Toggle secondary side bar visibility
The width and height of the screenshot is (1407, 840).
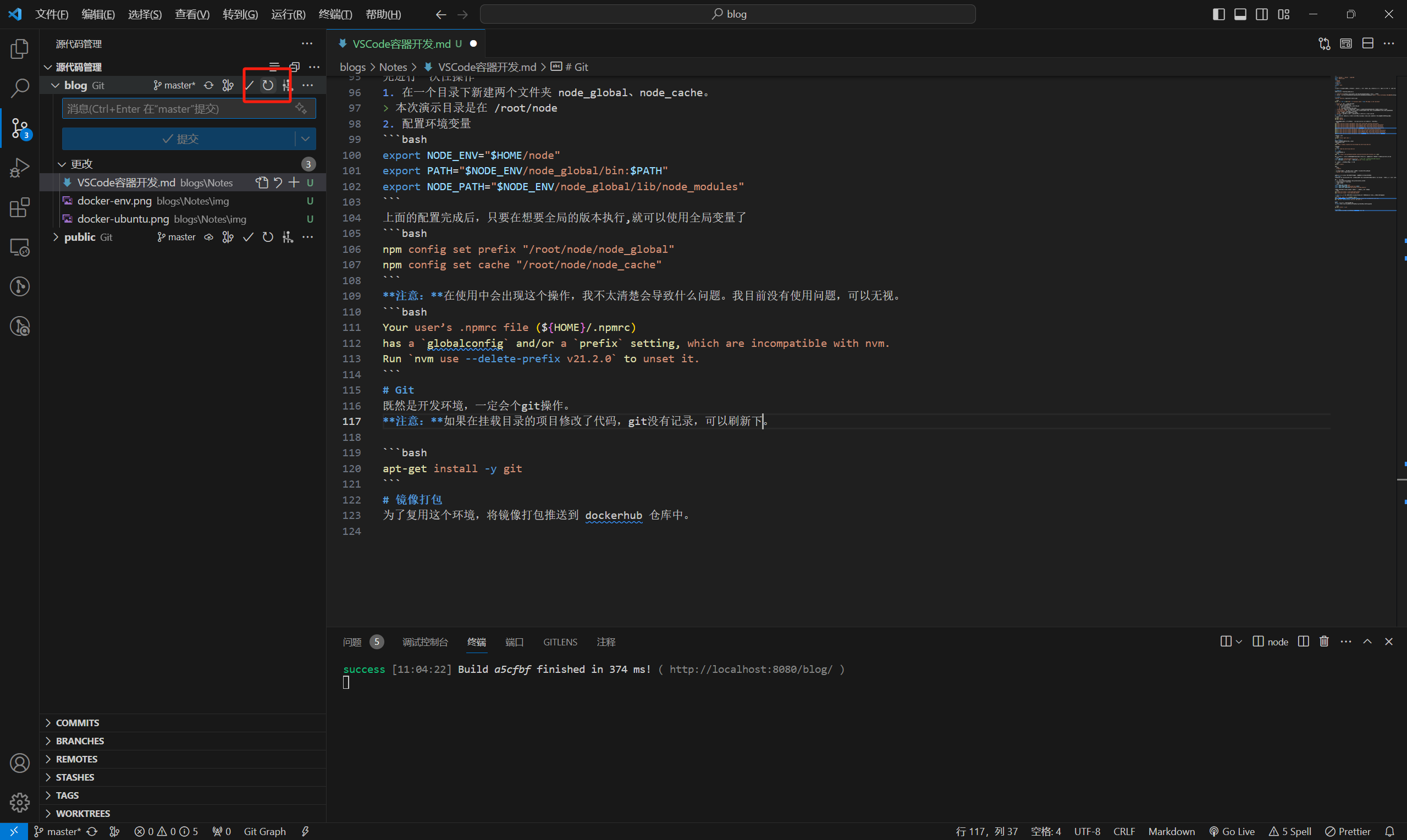1261,14
